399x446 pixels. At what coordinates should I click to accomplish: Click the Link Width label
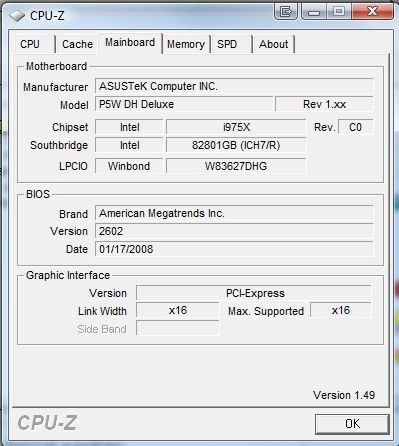102,311
